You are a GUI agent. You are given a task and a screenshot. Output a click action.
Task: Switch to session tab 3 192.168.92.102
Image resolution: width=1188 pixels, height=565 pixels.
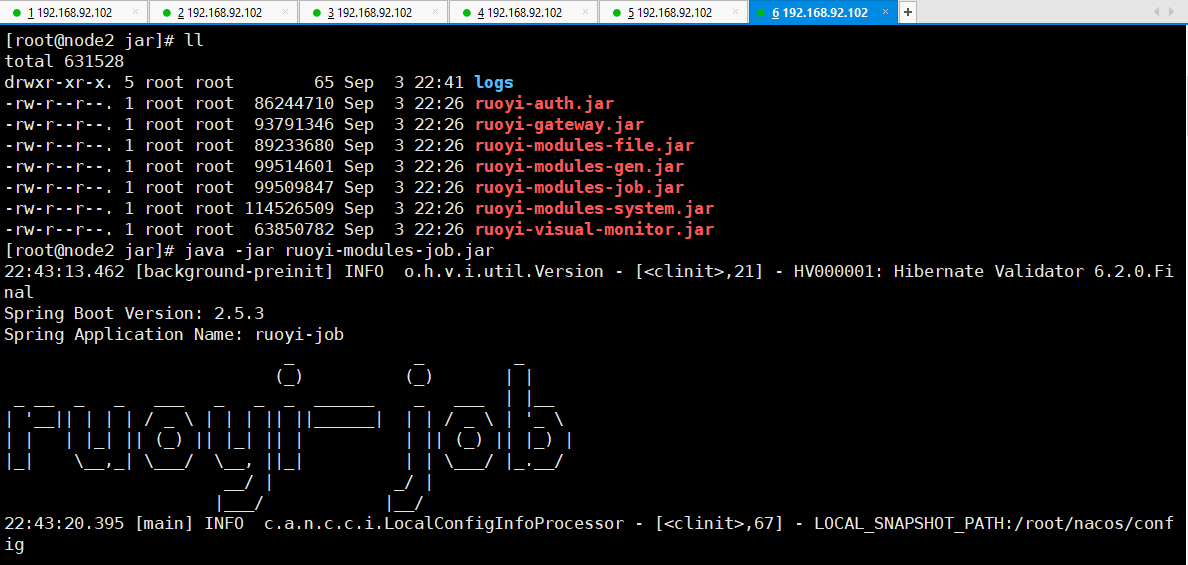point(374,12)
